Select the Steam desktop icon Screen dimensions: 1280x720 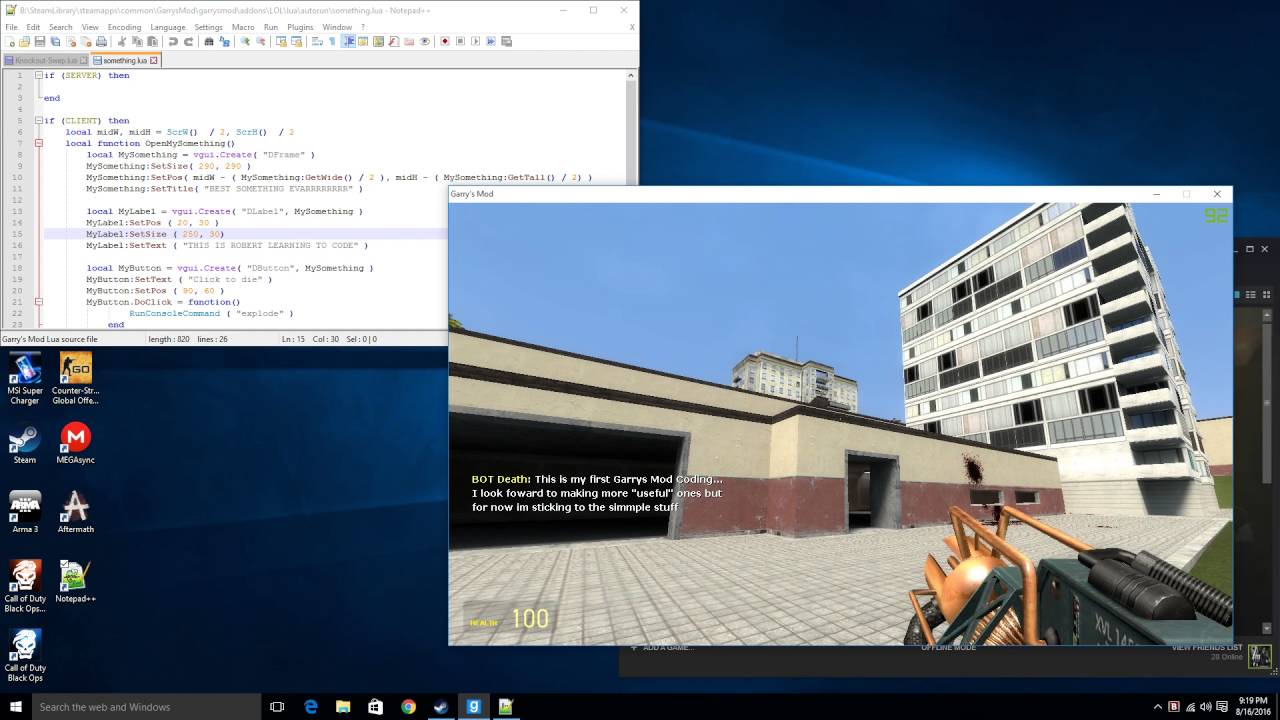click(x=25, y=445)
